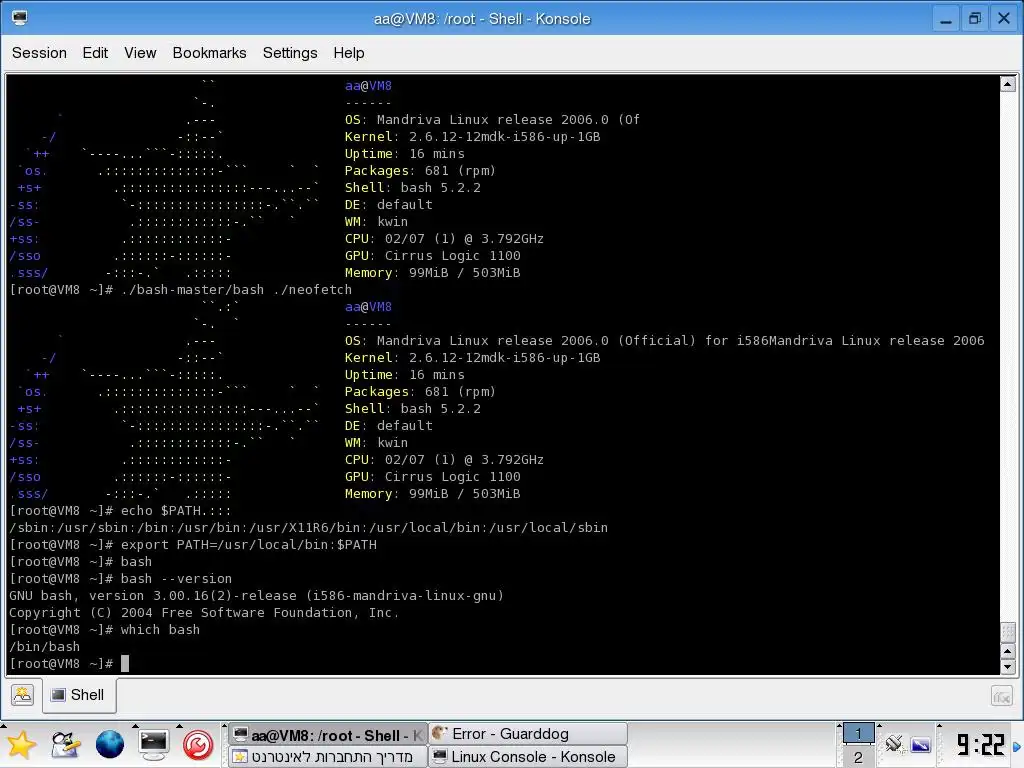Click the 9:22 panel clock
The width and height of the screenshot is (1024, 768).
click(x=980, y=745)
